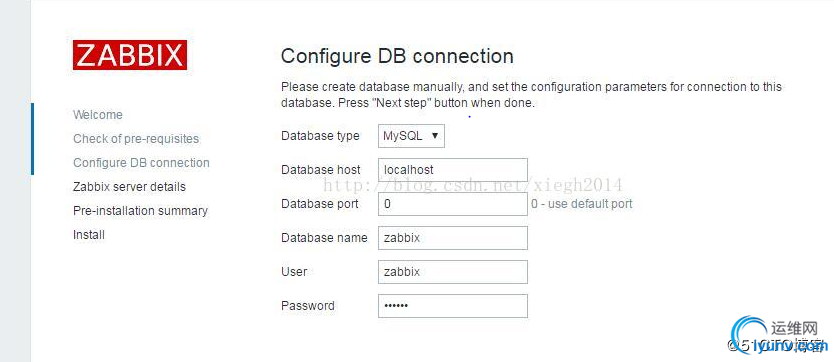This screenshot has height=362, width=834.
Task: Open the Pre-installation summary step
Action: [x=140, y=211]
